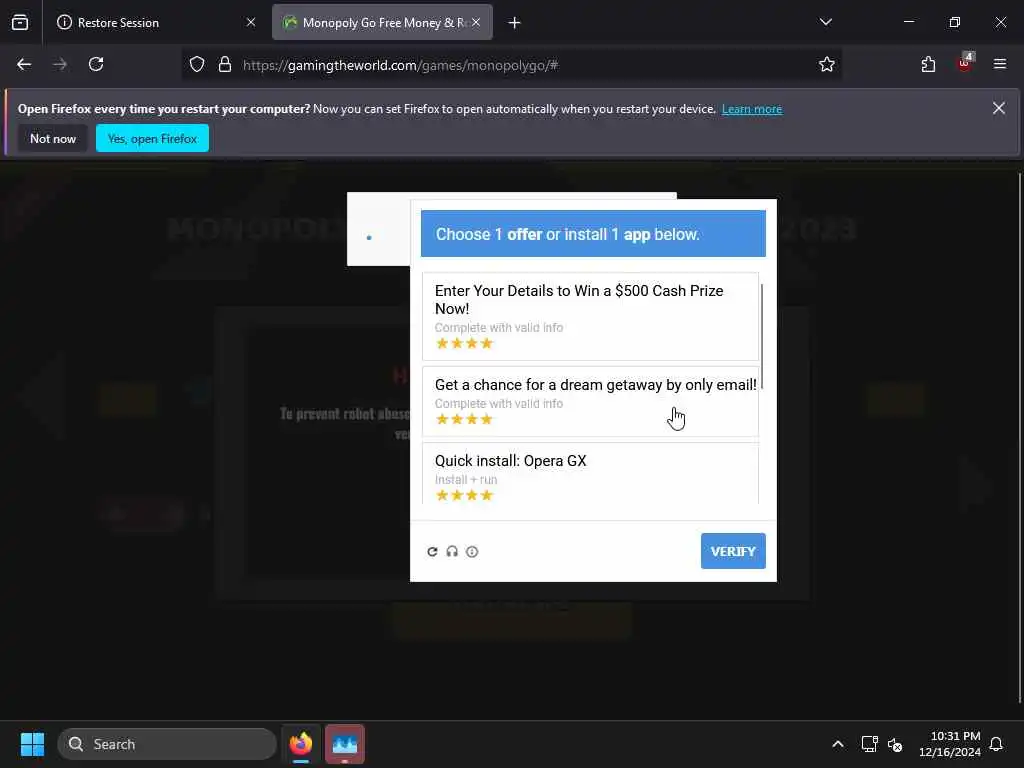
Task: Select the $500 Cash Prize offer
Action: coord(590,317)
